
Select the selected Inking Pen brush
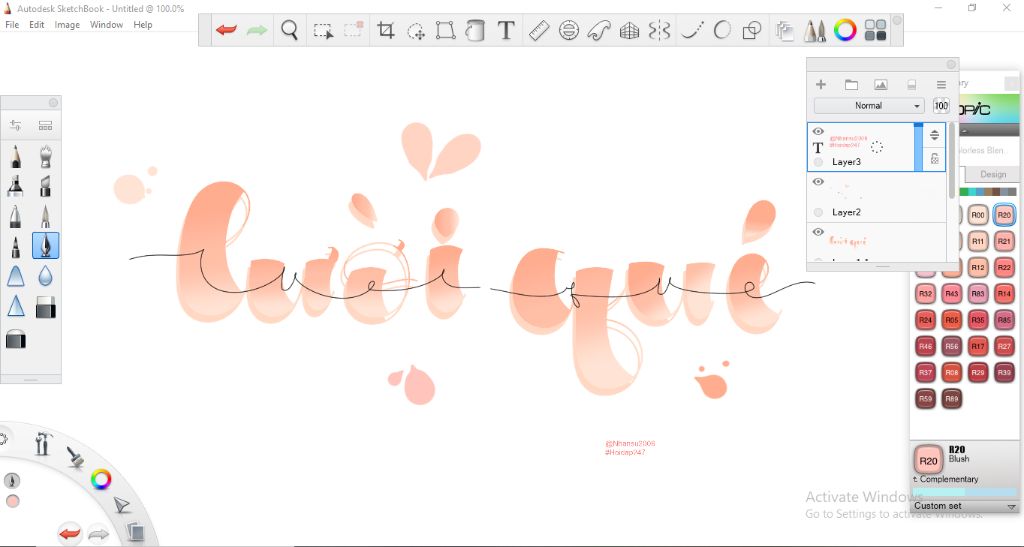(x=45, y=245)
